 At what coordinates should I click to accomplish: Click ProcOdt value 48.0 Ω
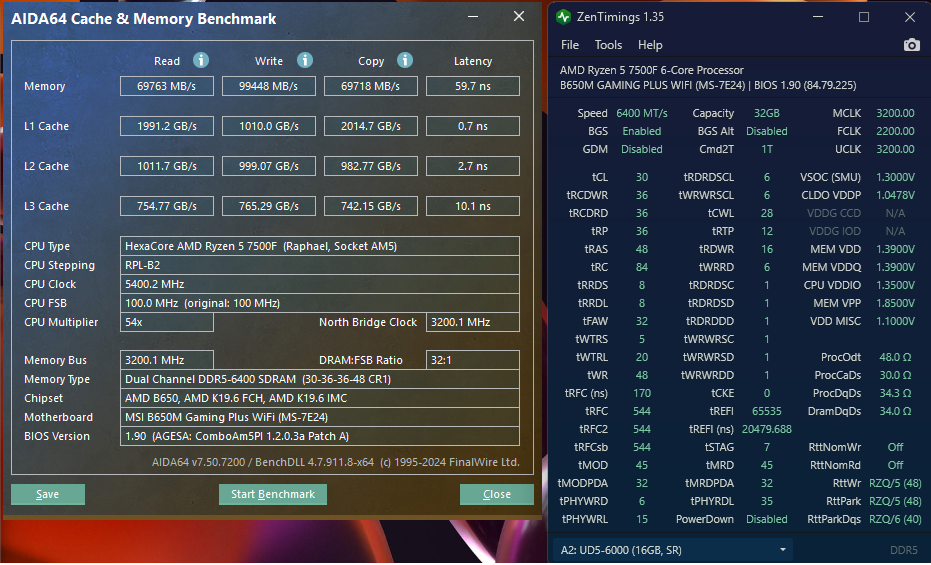pyautogui.click(x=895, y=357)
